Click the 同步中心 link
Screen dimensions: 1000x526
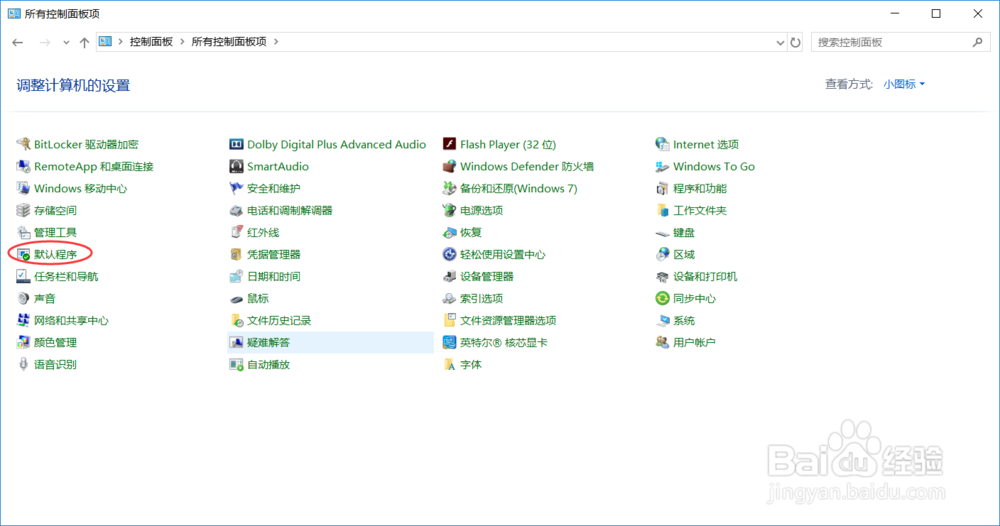(695, 298)
